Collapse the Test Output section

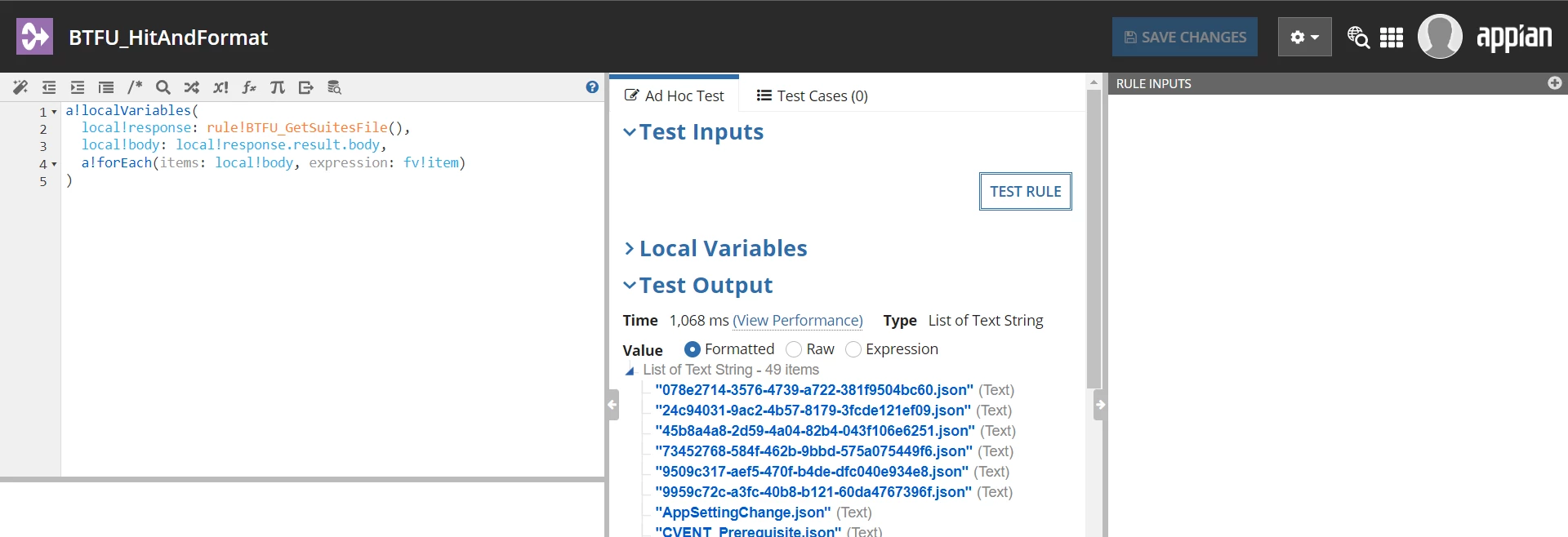(x=629, y=286)
